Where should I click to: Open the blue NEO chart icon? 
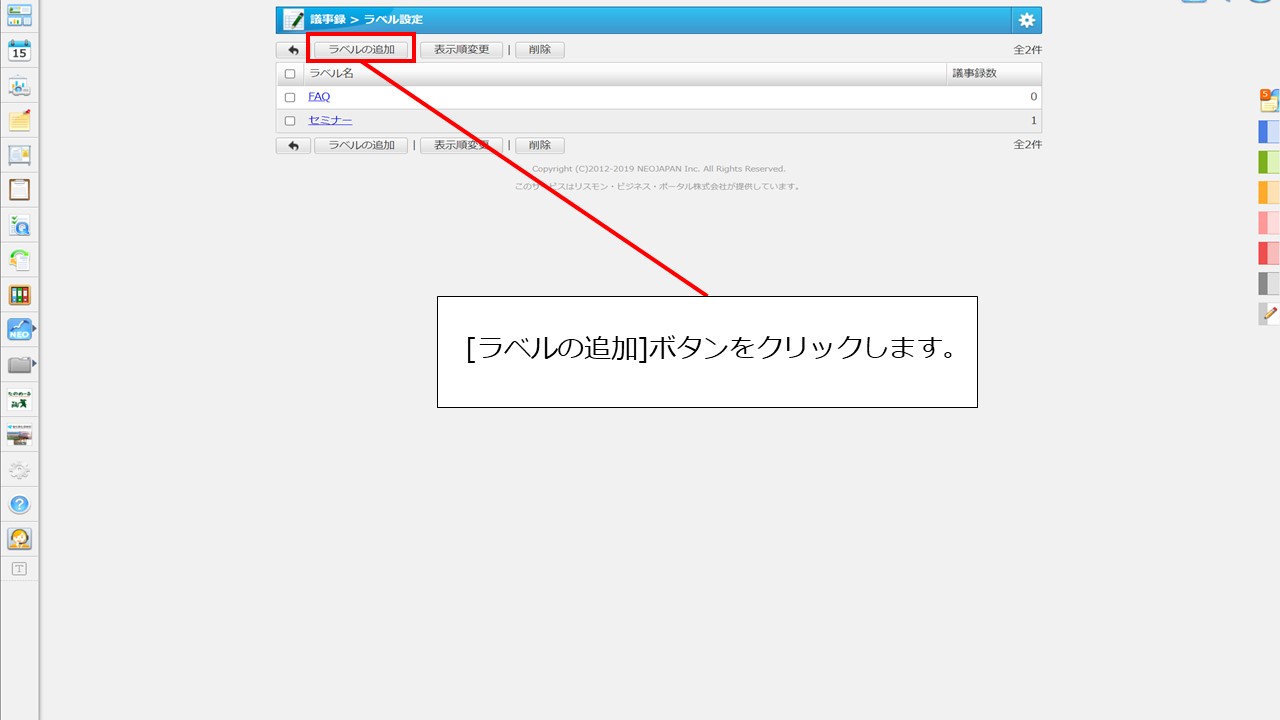(19, 329)
